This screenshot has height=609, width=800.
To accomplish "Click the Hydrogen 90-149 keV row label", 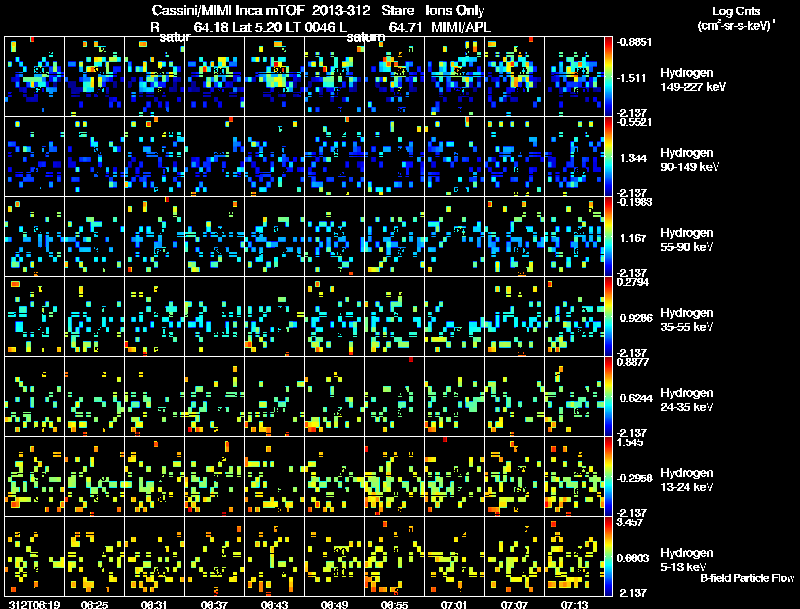I will [x=689, y=160].
